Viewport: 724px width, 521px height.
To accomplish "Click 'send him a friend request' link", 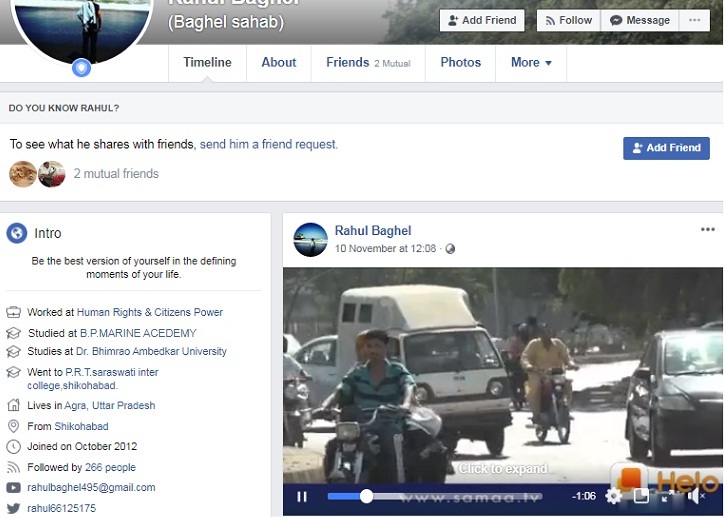I will click(x=268, y=144).
